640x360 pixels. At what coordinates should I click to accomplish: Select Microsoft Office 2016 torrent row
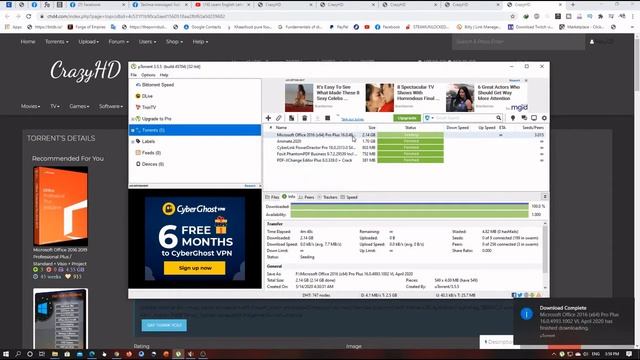pyautogui.click(x=406, y=135)
